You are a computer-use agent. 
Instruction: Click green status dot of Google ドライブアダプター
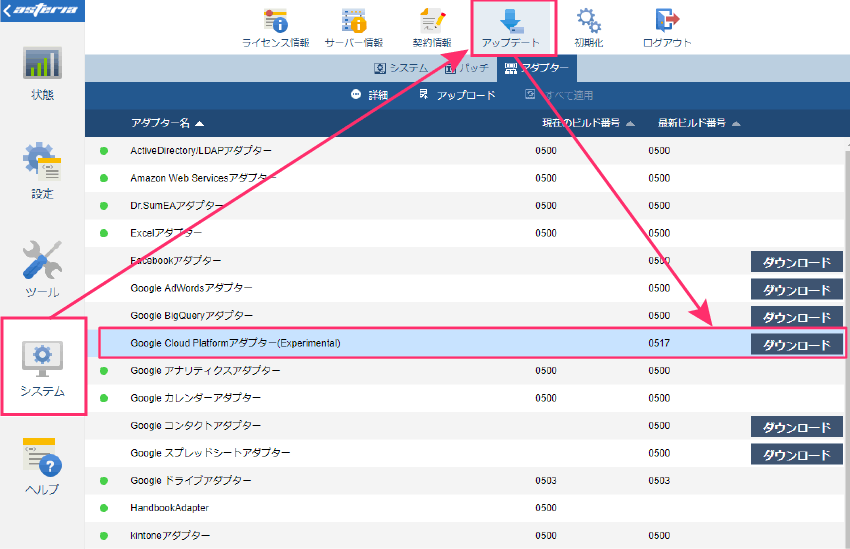104,481
